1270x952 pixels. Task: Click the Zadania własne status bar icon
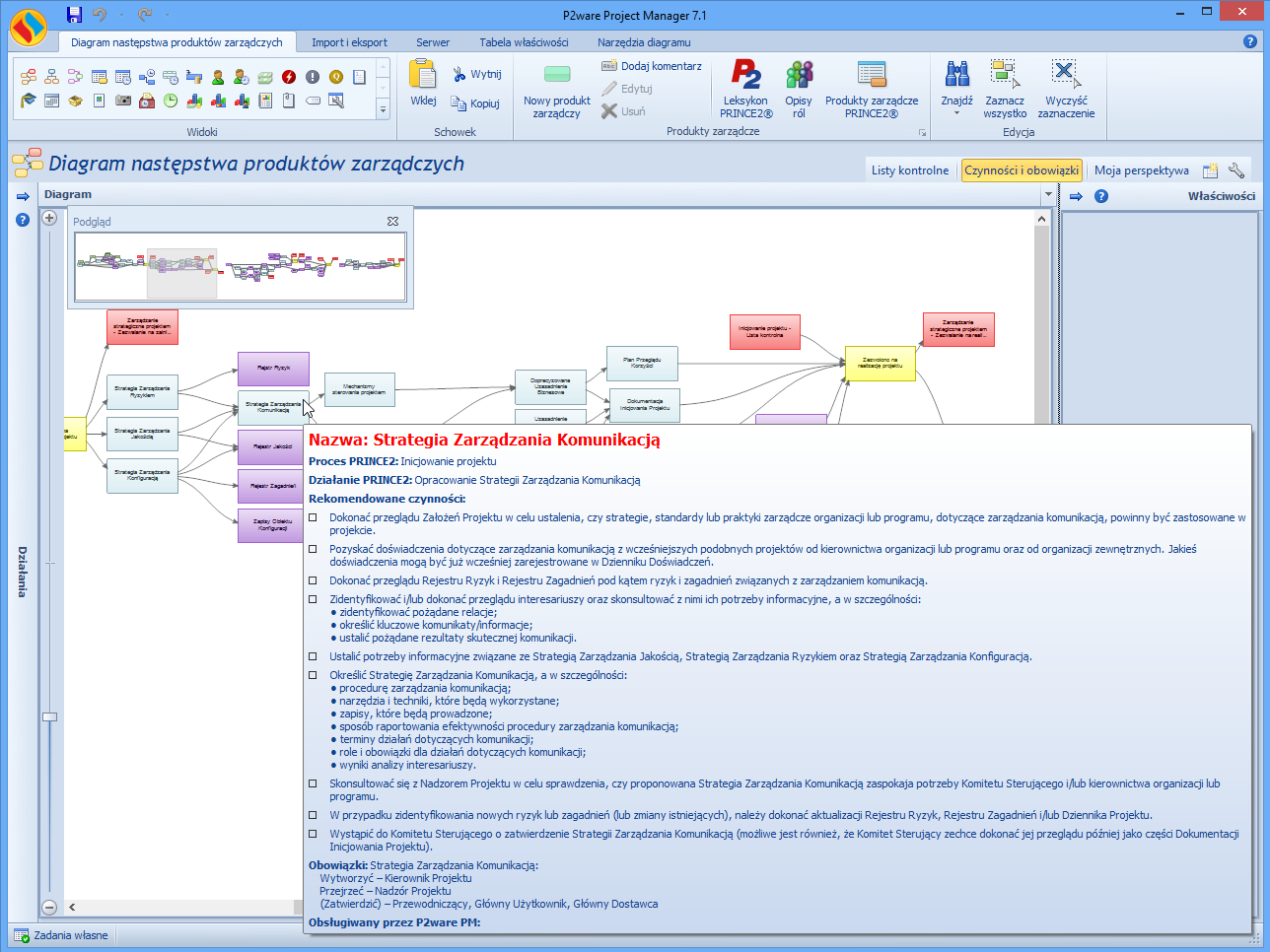21,935
